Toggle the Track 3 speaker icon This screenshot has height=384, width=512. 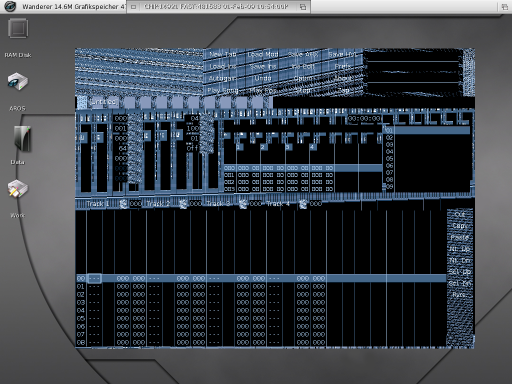pos(243,204)
